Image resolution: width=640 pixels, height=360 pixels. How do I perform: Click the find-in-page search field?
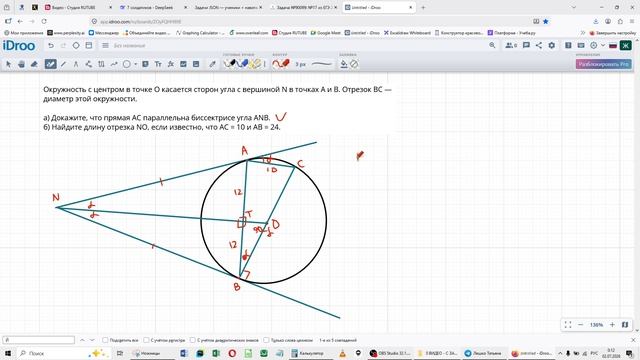pos(39,340)
